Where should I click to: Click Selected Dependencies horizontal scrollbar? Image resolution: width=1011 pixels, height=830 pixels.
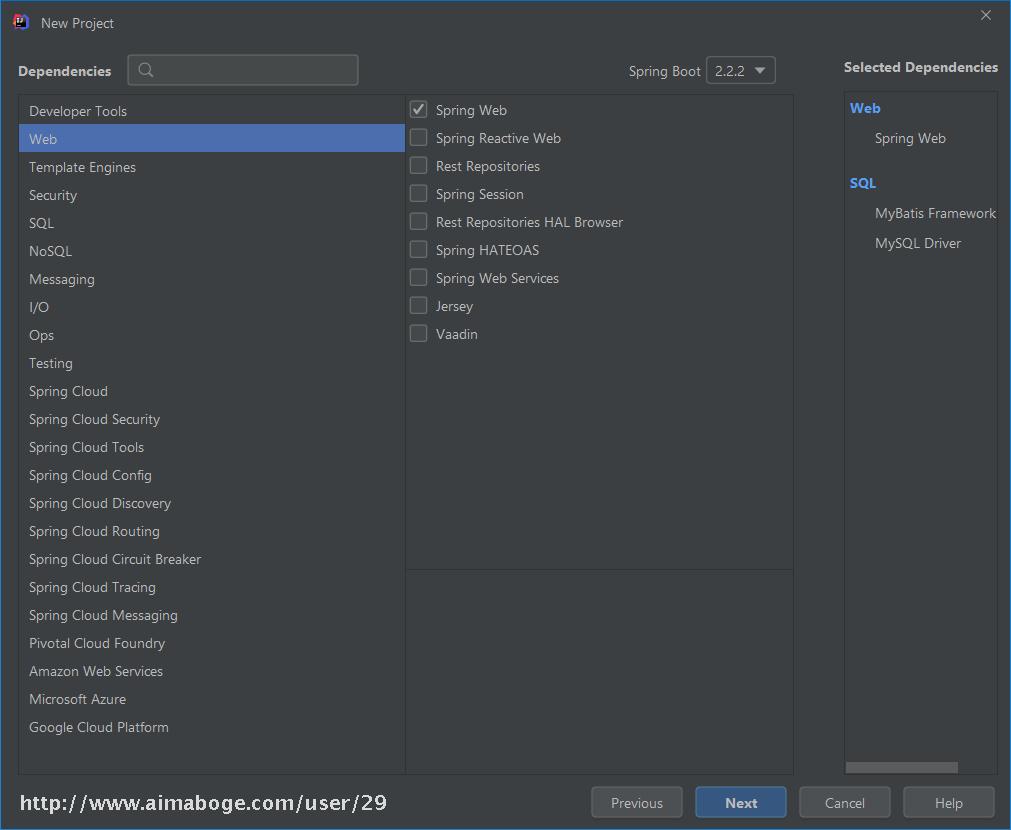click(x=901, y=767)
